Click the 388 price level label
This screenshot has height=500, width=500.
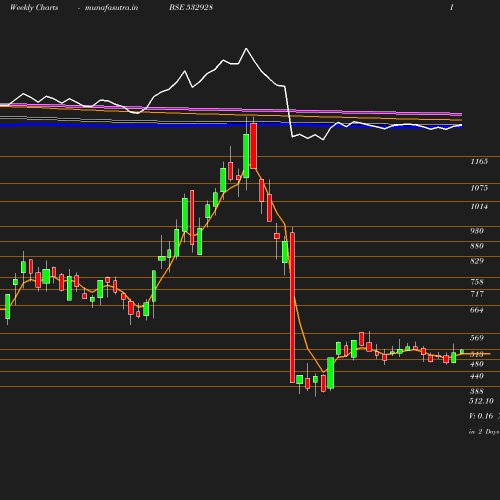(477, 391)
